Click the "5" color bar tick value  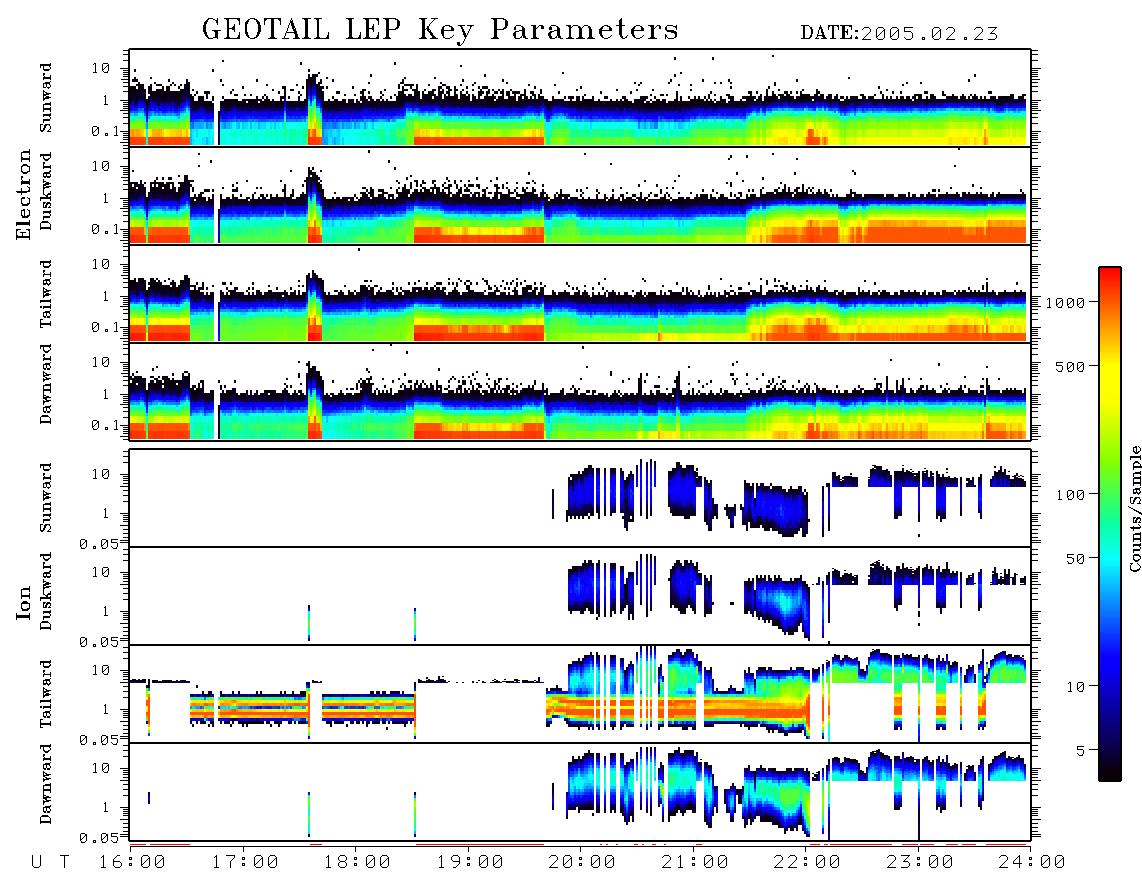tap(1081, 750)
